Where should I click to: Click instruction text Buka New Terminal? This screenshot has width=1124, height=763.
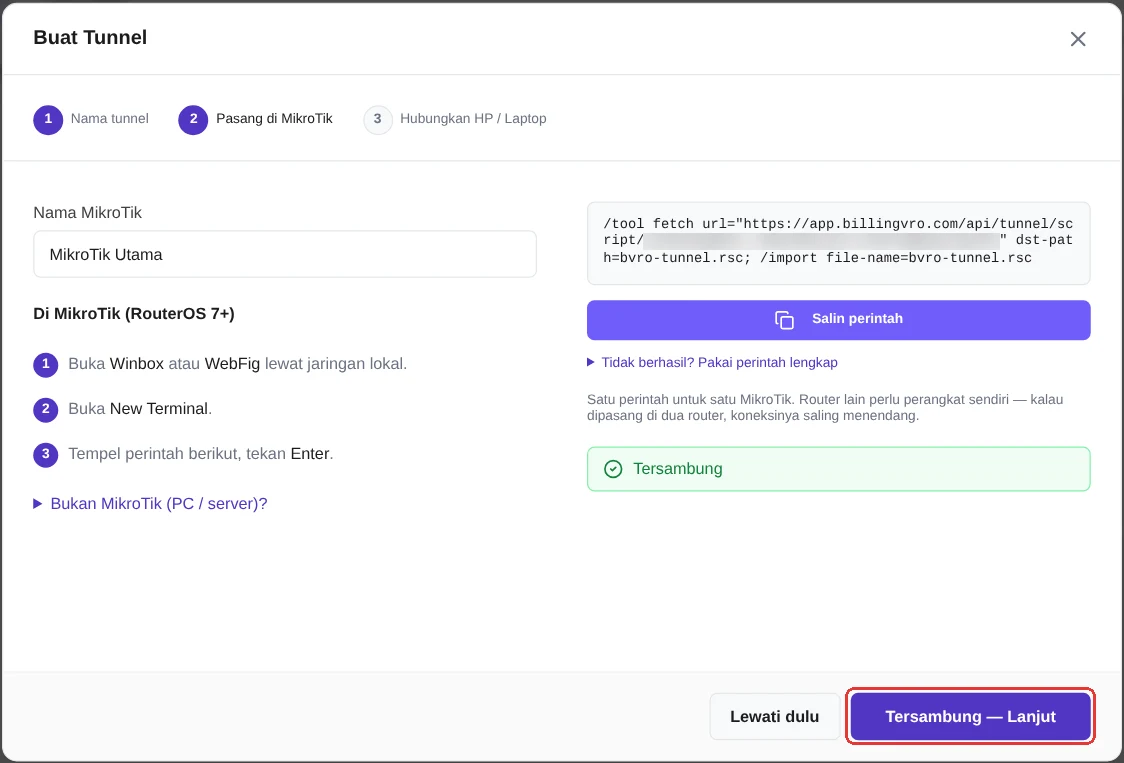click(x=140, y=409)
